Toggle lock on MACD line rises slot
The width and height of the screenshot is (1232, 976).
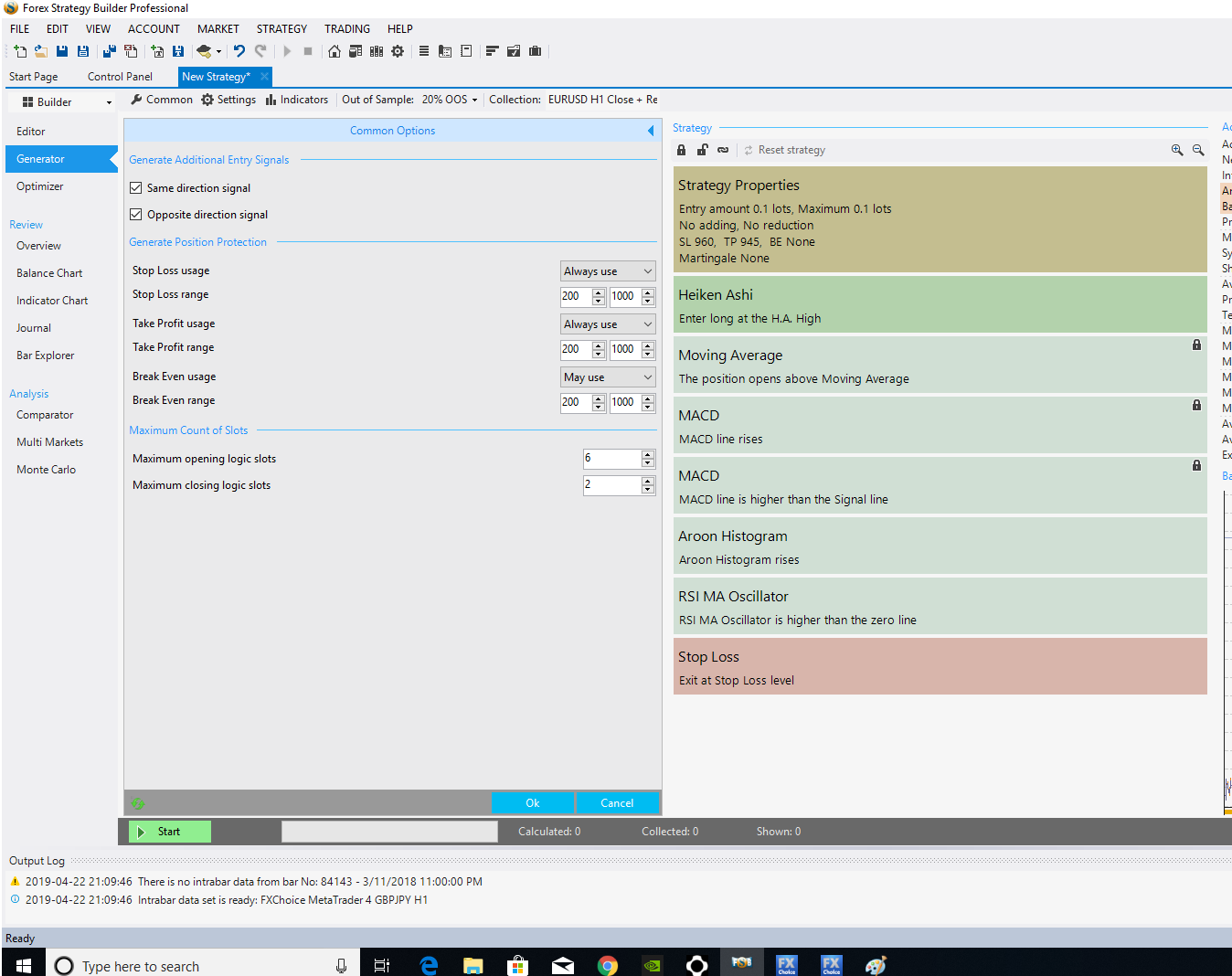click(x=1196, y=405)
